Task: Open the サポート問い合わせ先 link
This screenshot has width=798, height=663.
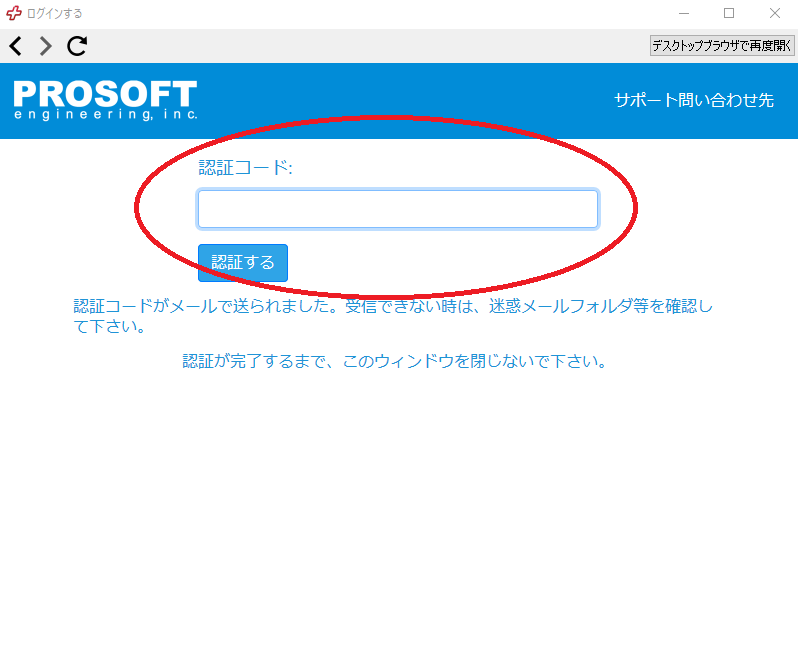Action: pos(693,101)
